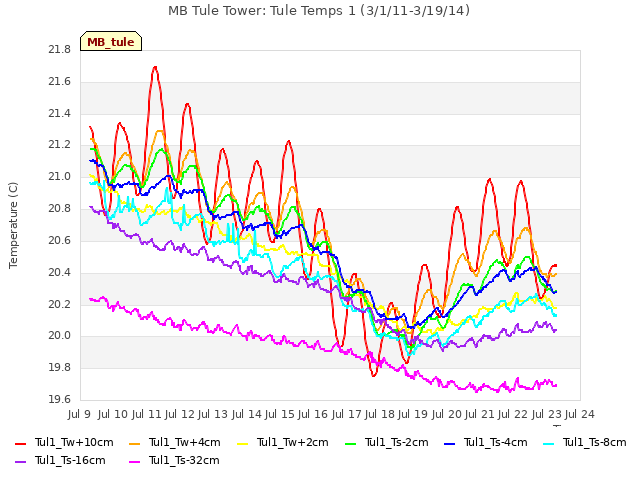Image resolution: width=640 pixels, height=480 pixels.
Task: Click the green Tul1_Ts-2cm legend swatch
Action: point(351,443)
